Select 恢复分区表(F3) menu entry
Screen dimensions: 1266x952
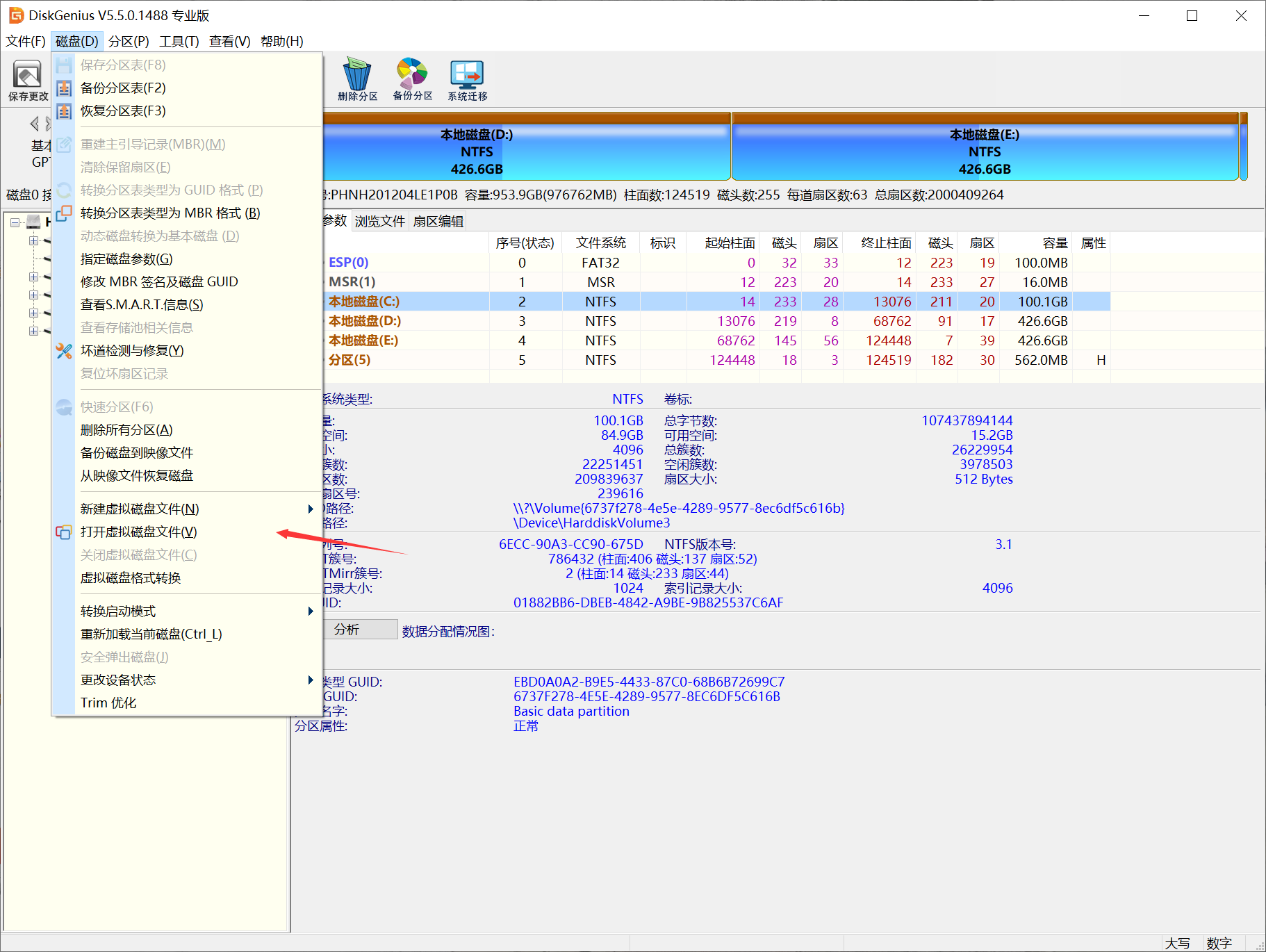point(188,111)
